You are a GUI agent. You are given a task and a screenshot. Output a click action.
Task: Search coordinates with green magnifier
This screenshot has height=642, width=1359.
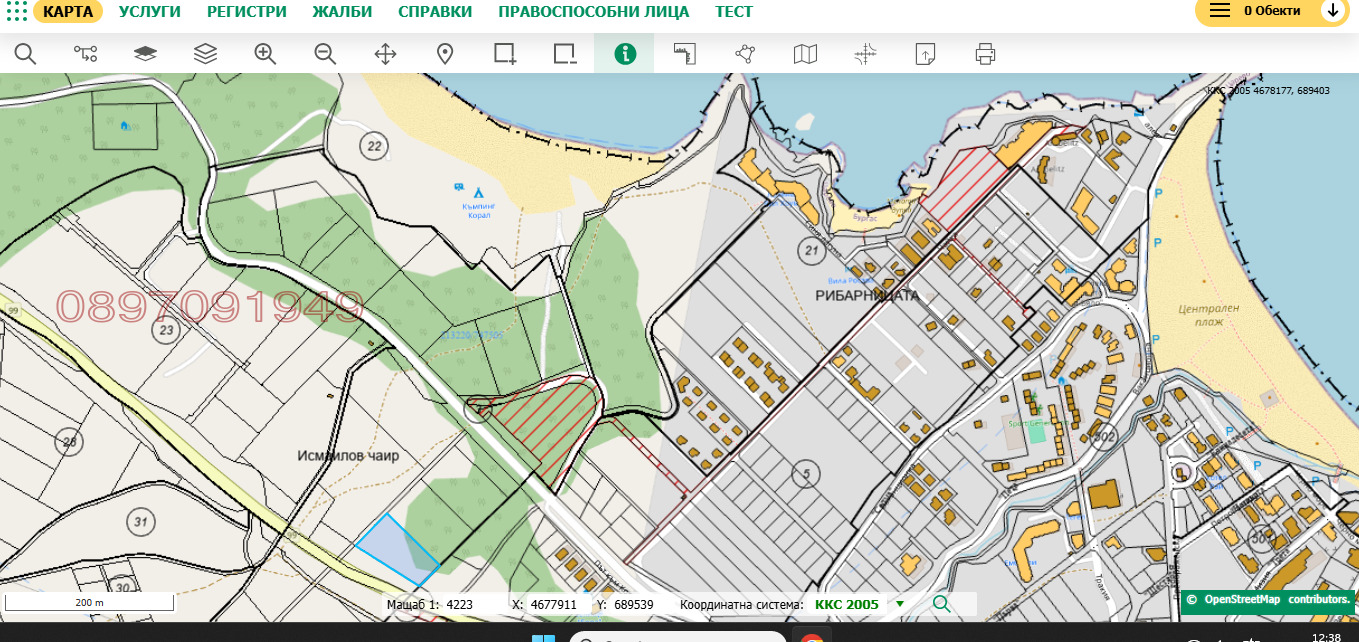coord(941,604)
